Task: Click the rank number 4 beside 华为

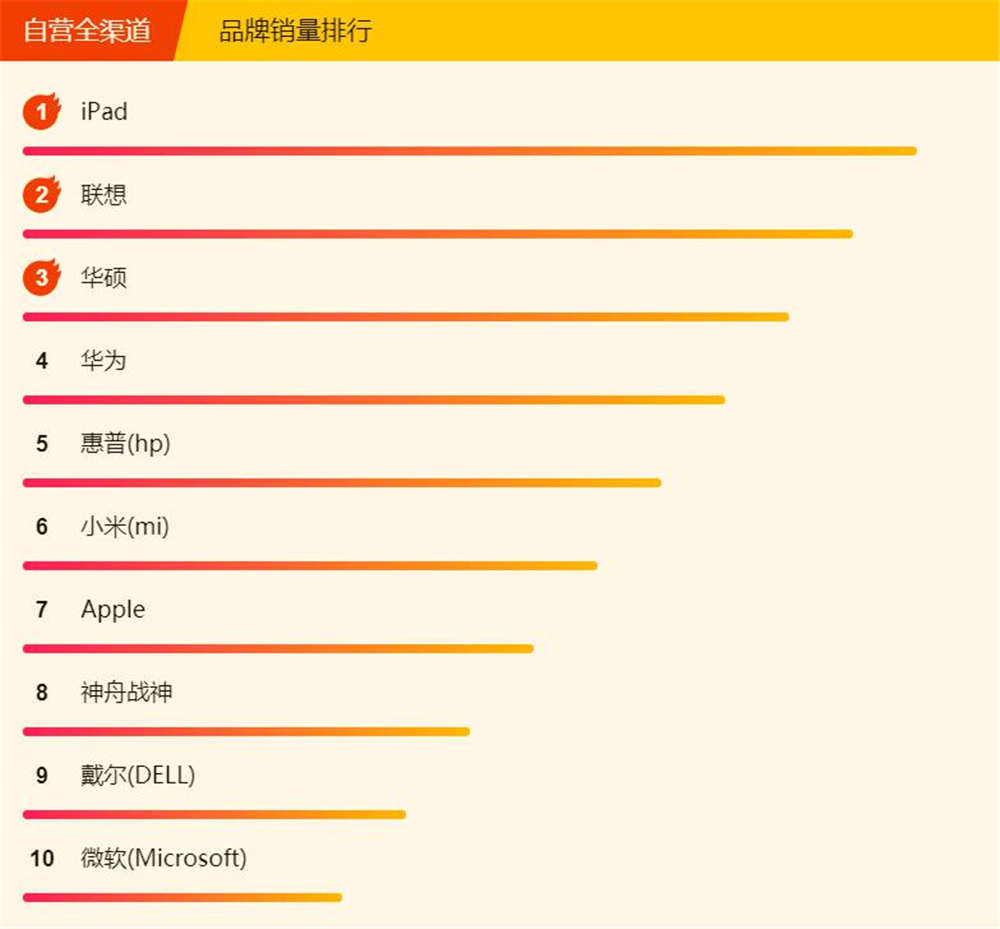Action: coord(41,361)
